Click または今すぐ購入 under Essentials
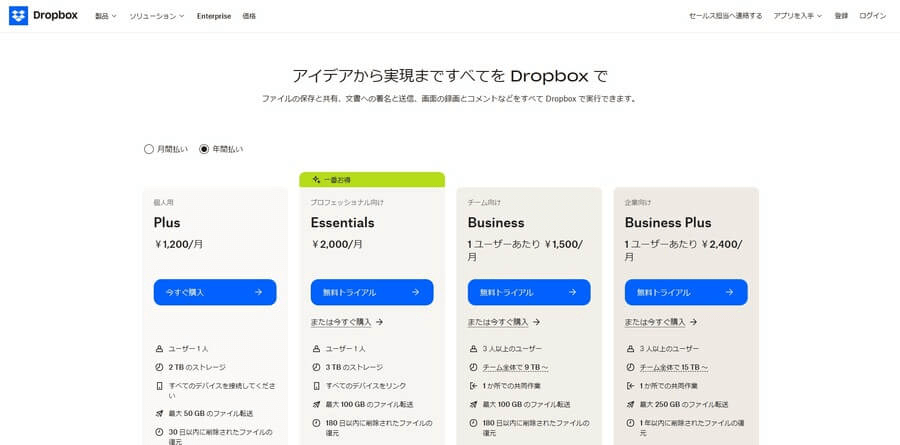The image size is (900, 445). 347,322
